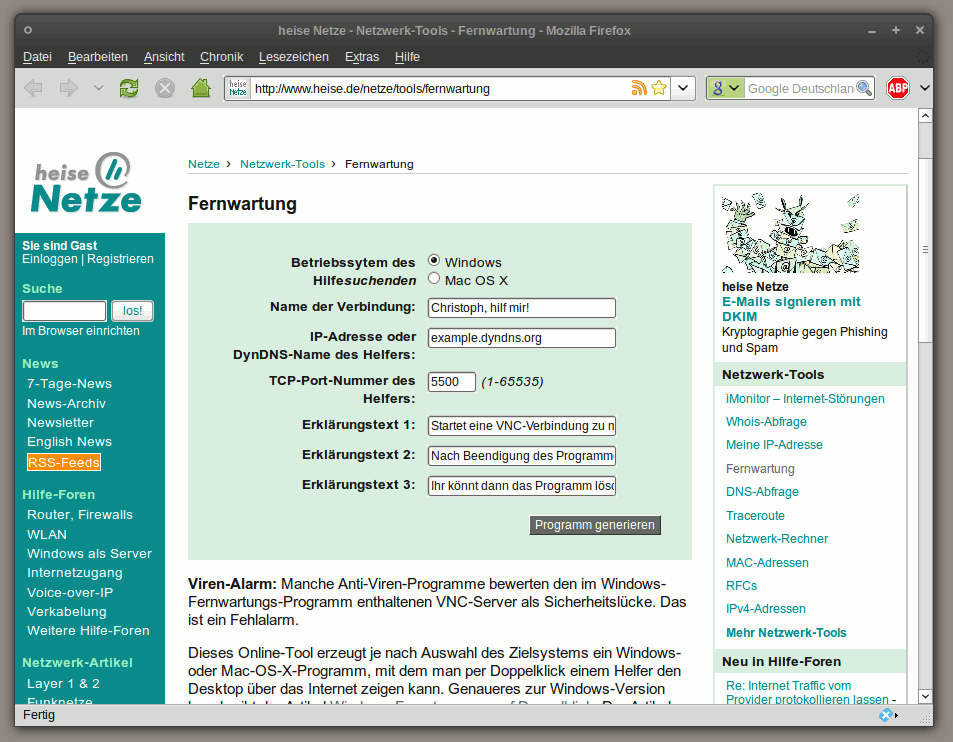Image resolution: width=953 pixels, height=742 pixels.
Task: Open the Bearbeiten menu
Action: [x=98, y=57]
